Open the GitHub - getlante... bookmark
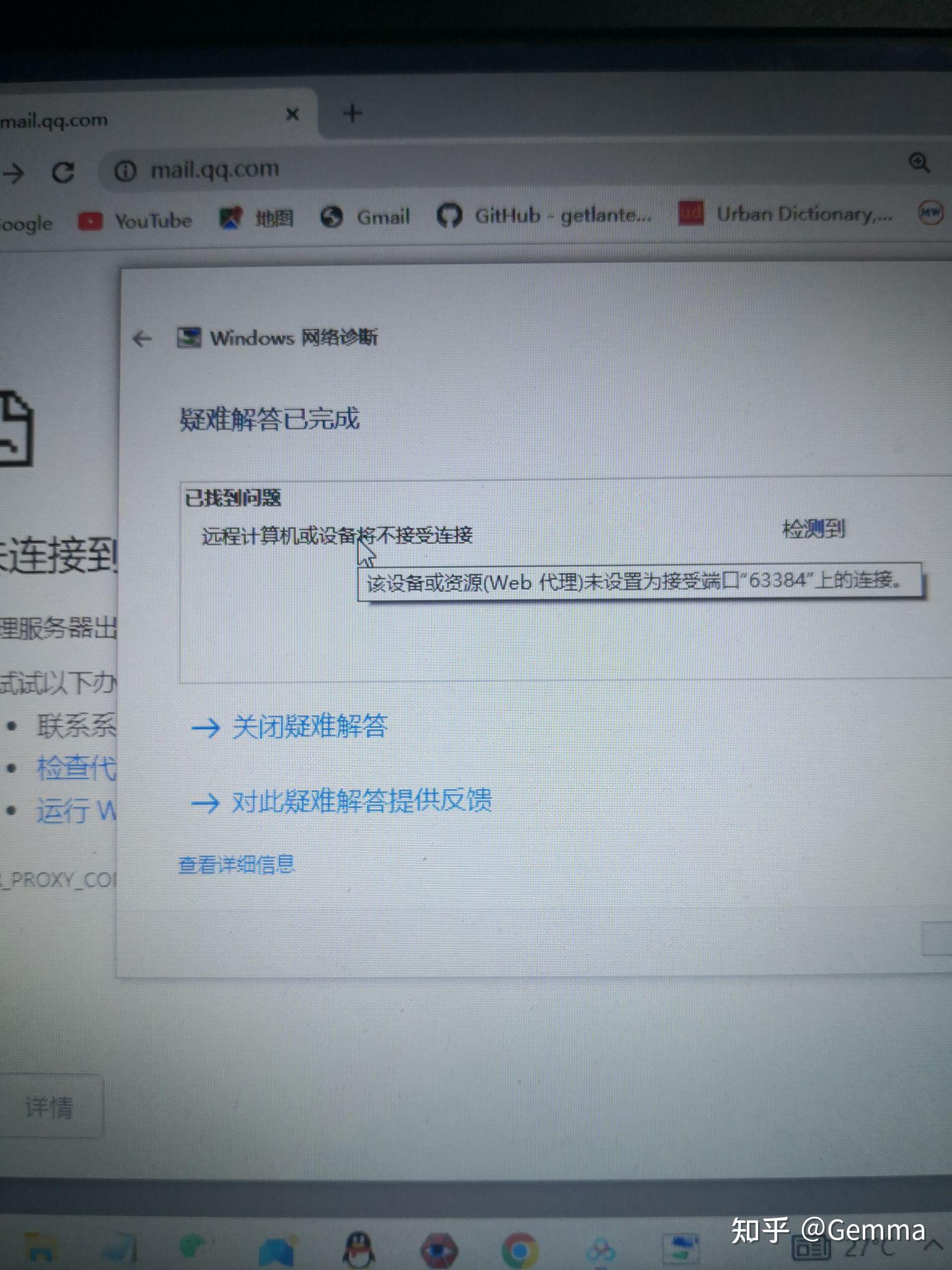Viewport: 952px width, 1270px height. (x=544, y=215)
